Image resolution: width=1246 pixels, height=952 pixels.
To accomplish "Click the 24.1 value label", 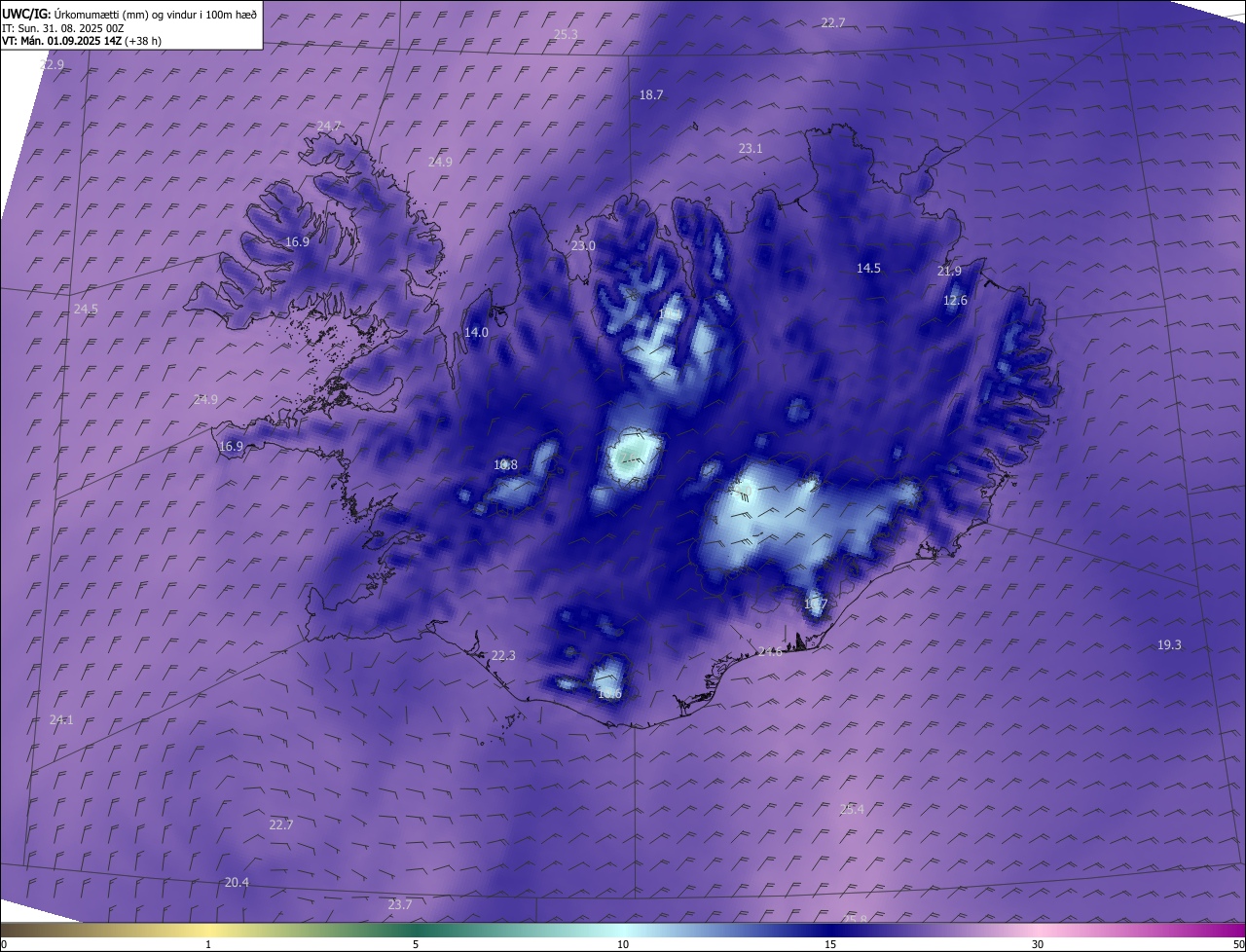I will pyautogui.click(x=61, y=719).
